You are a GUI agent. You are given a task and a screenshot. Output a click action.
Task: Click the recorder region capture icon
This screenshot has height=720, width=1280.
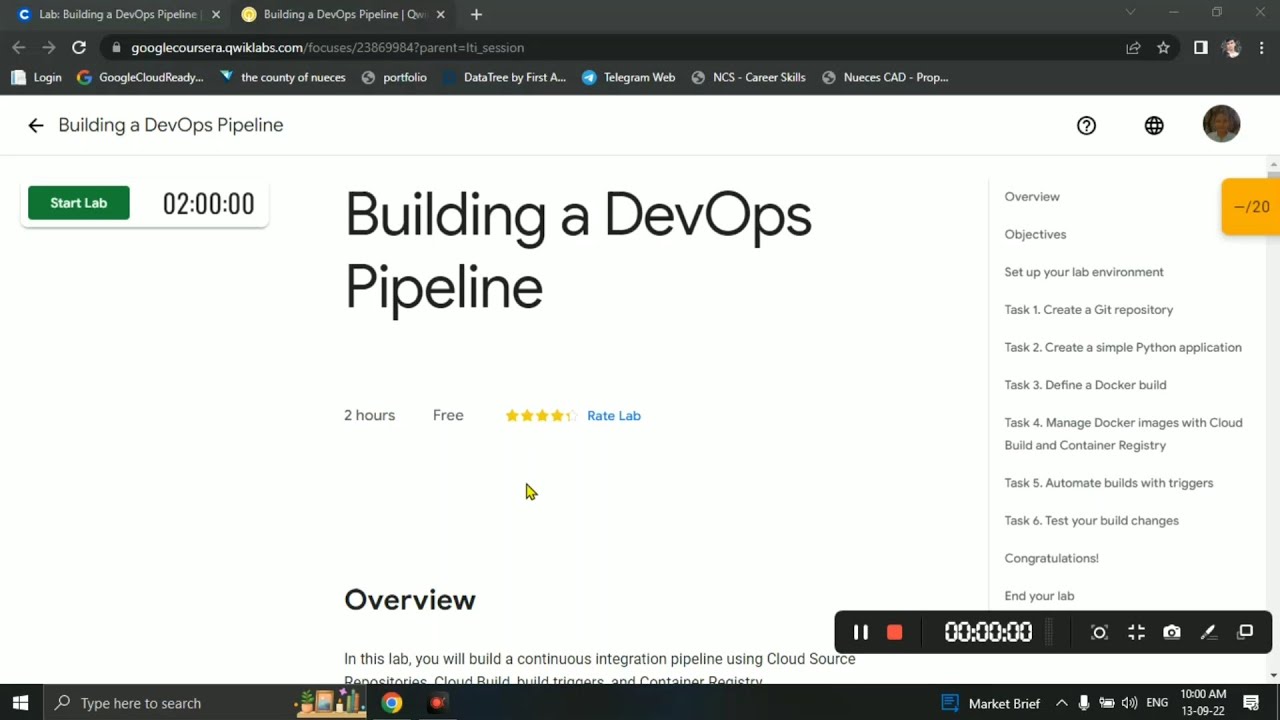coord(1099,632)
